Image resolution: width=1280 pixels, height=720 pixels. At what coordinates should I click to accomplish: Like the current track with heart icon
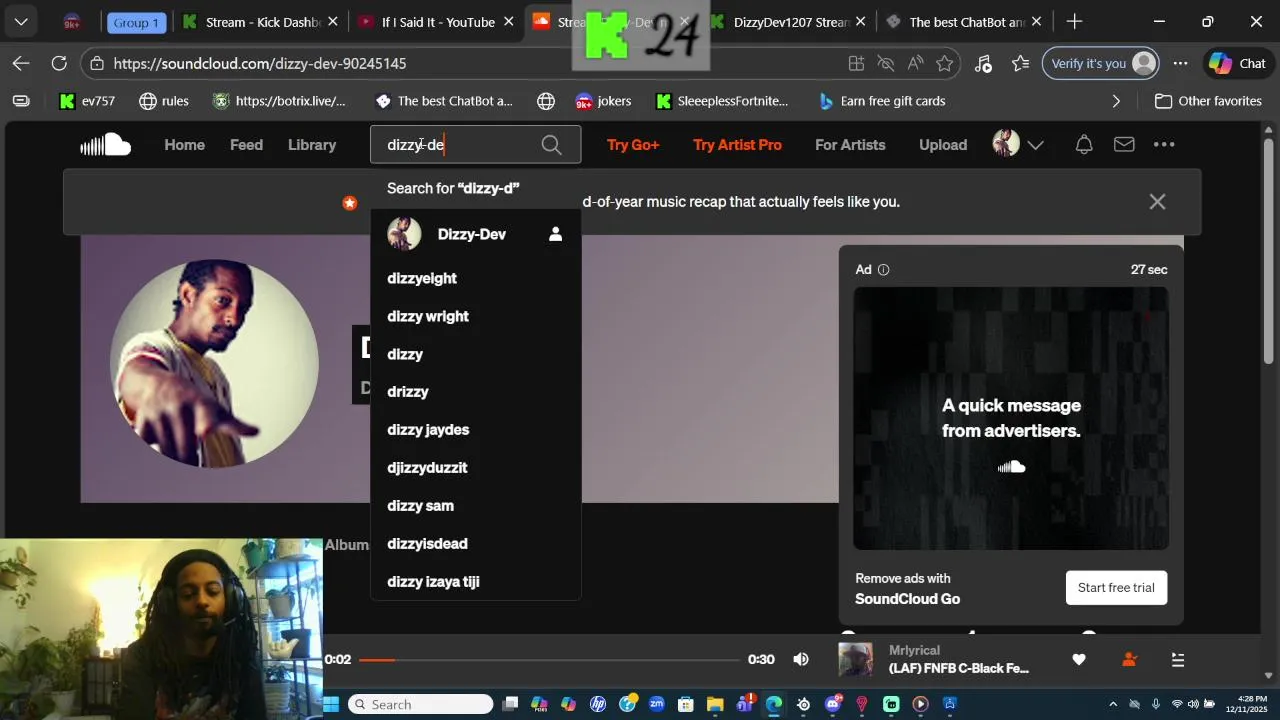click(1079, 660)
